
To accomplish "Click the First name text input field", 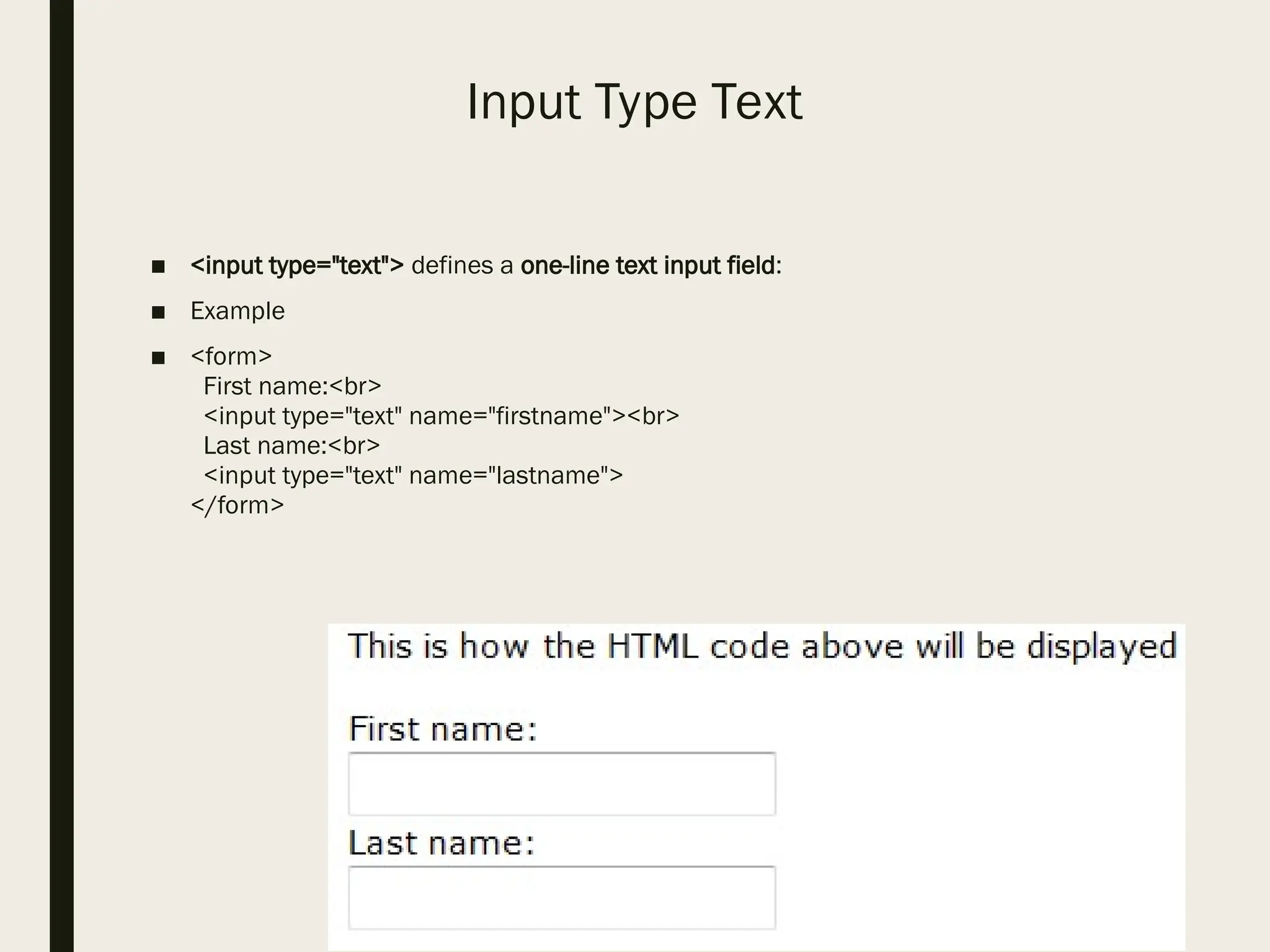I will point(562,784).
